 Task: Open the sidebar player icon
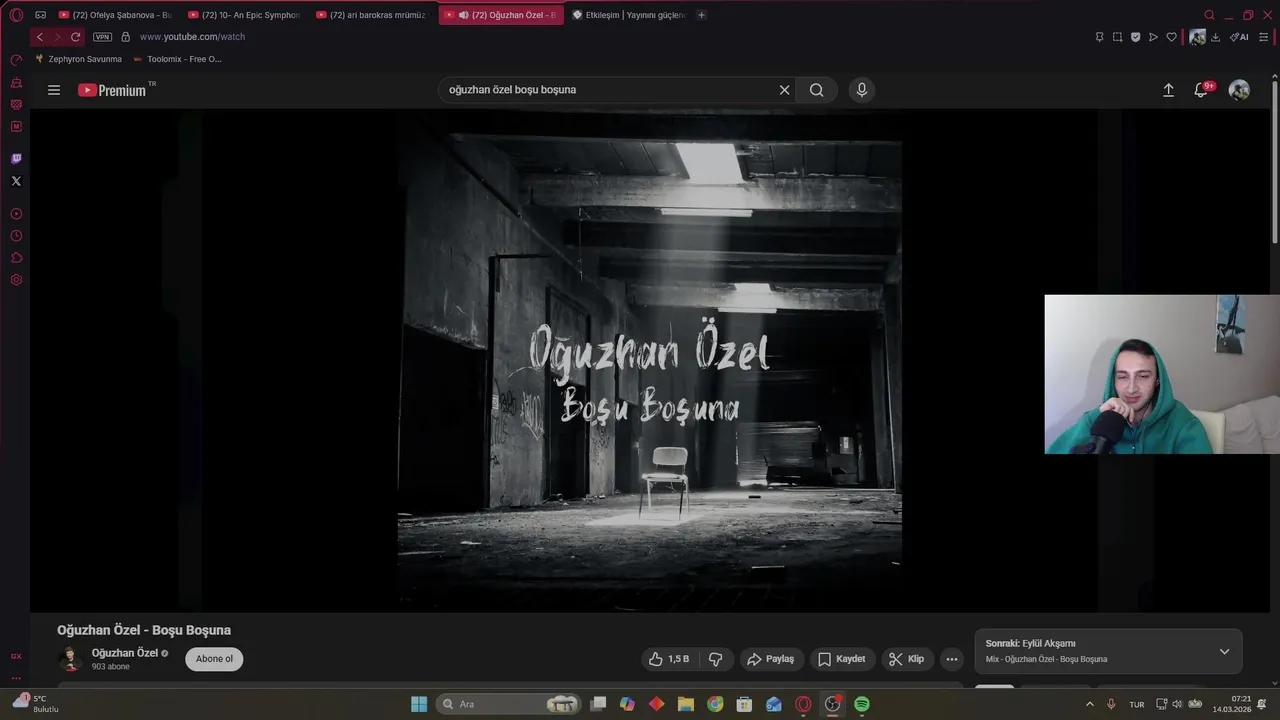(16, 214)
